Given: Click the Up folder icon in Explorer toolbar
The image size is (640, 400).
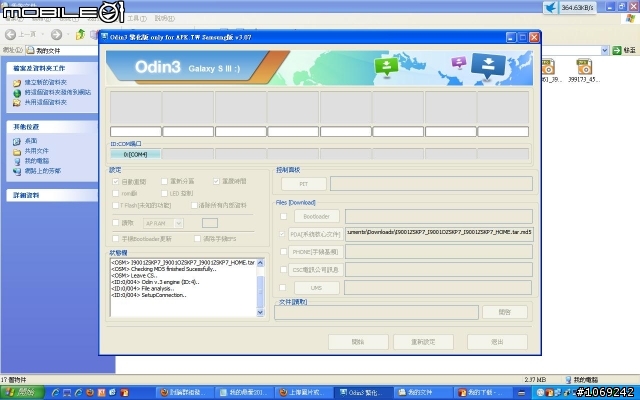Looking at the screenshot, I should pyautogui.click(x=80, y=34).
